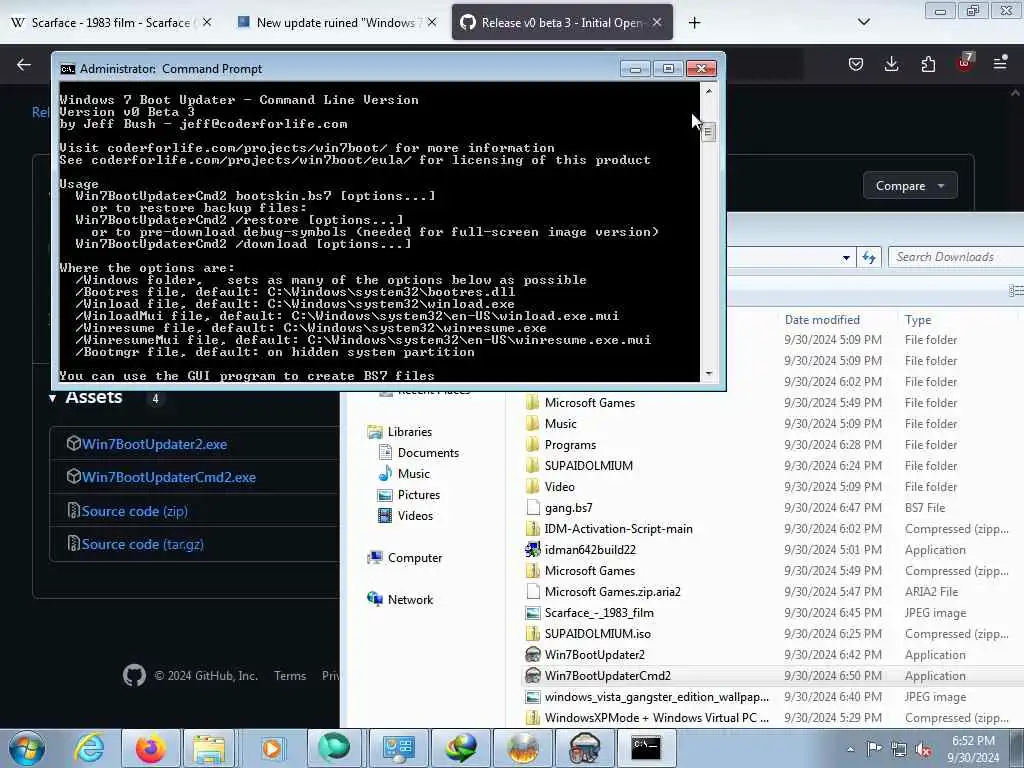Select SUPAIDOLMIUM.iso file

(598, 633)
